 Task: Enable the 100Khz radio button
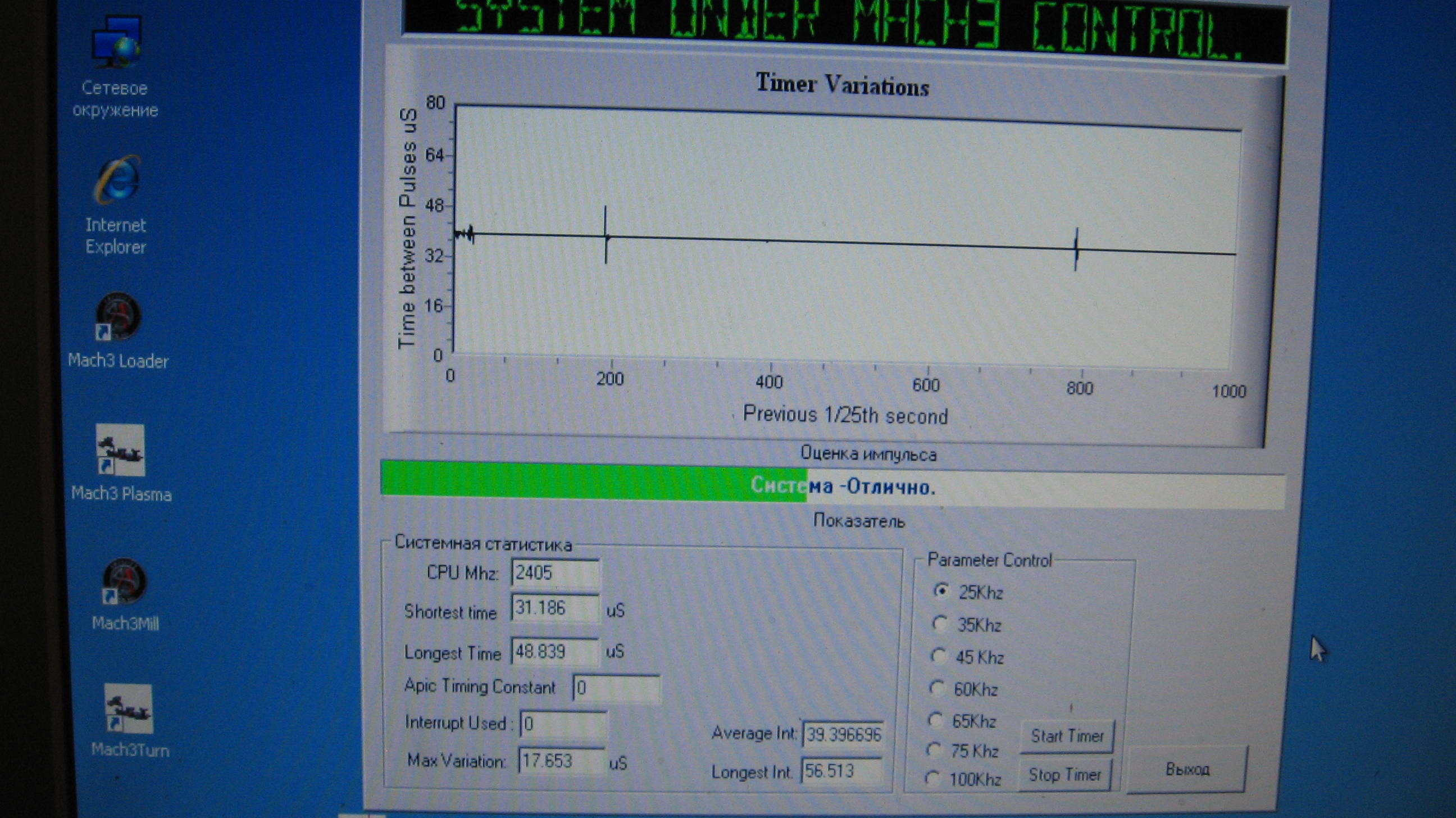tap(932, 779)
